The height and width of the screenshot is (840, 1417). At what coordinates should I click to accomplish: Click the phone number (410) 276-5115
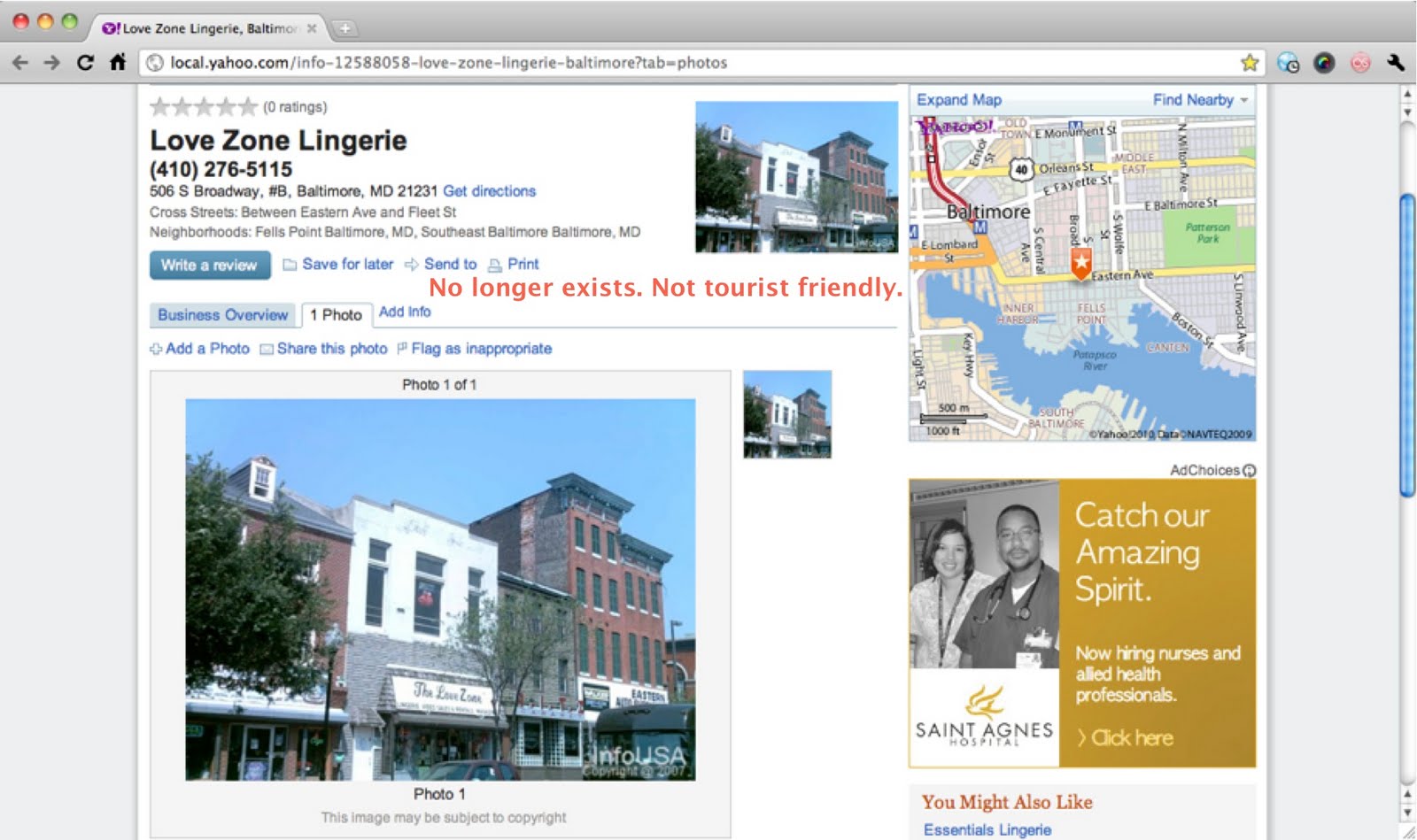click(x=221, y=169)
